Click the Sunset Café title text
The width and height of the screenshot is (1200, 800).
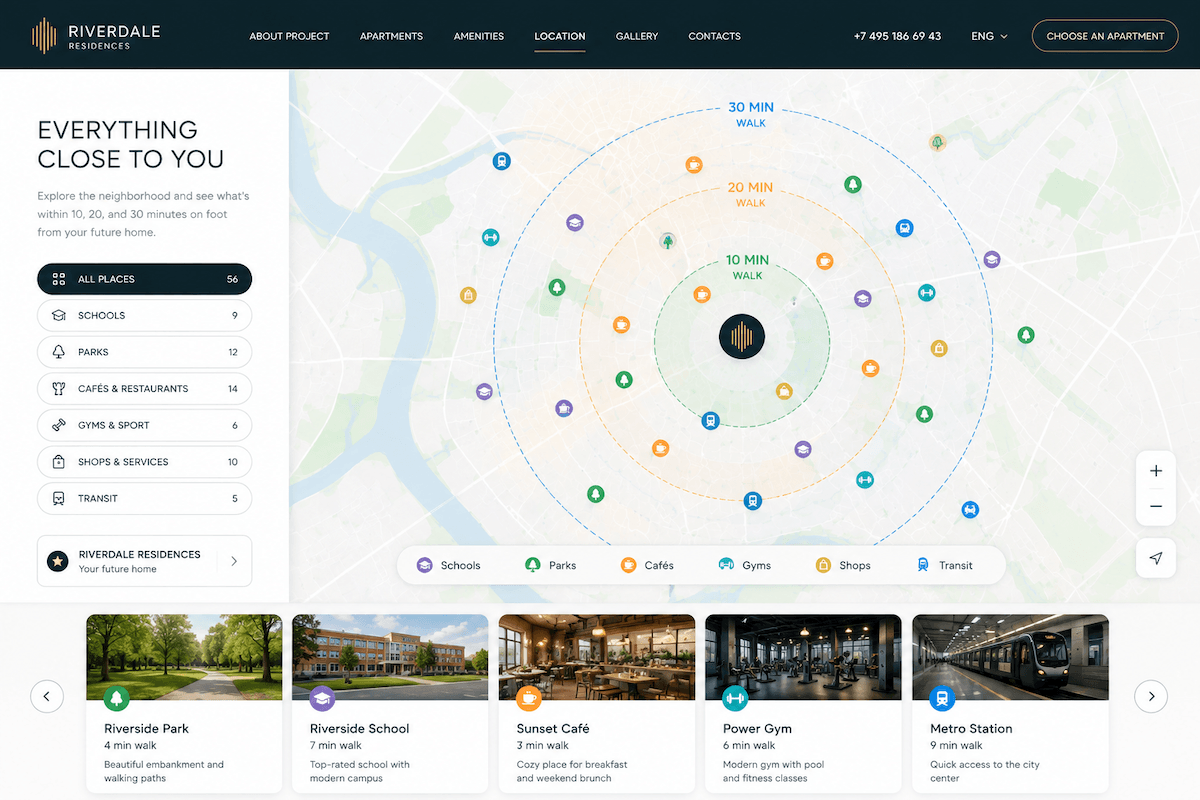coord(553,729)
